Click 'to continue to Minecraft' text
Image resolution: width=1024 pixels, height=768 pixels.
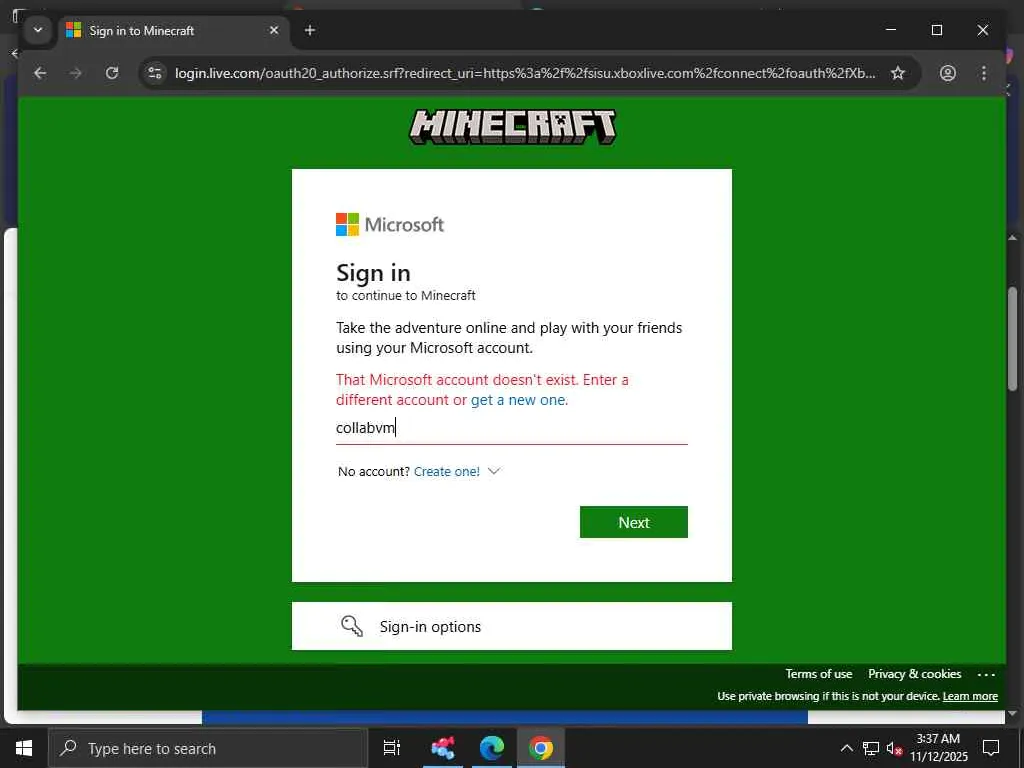coord(406,296)
